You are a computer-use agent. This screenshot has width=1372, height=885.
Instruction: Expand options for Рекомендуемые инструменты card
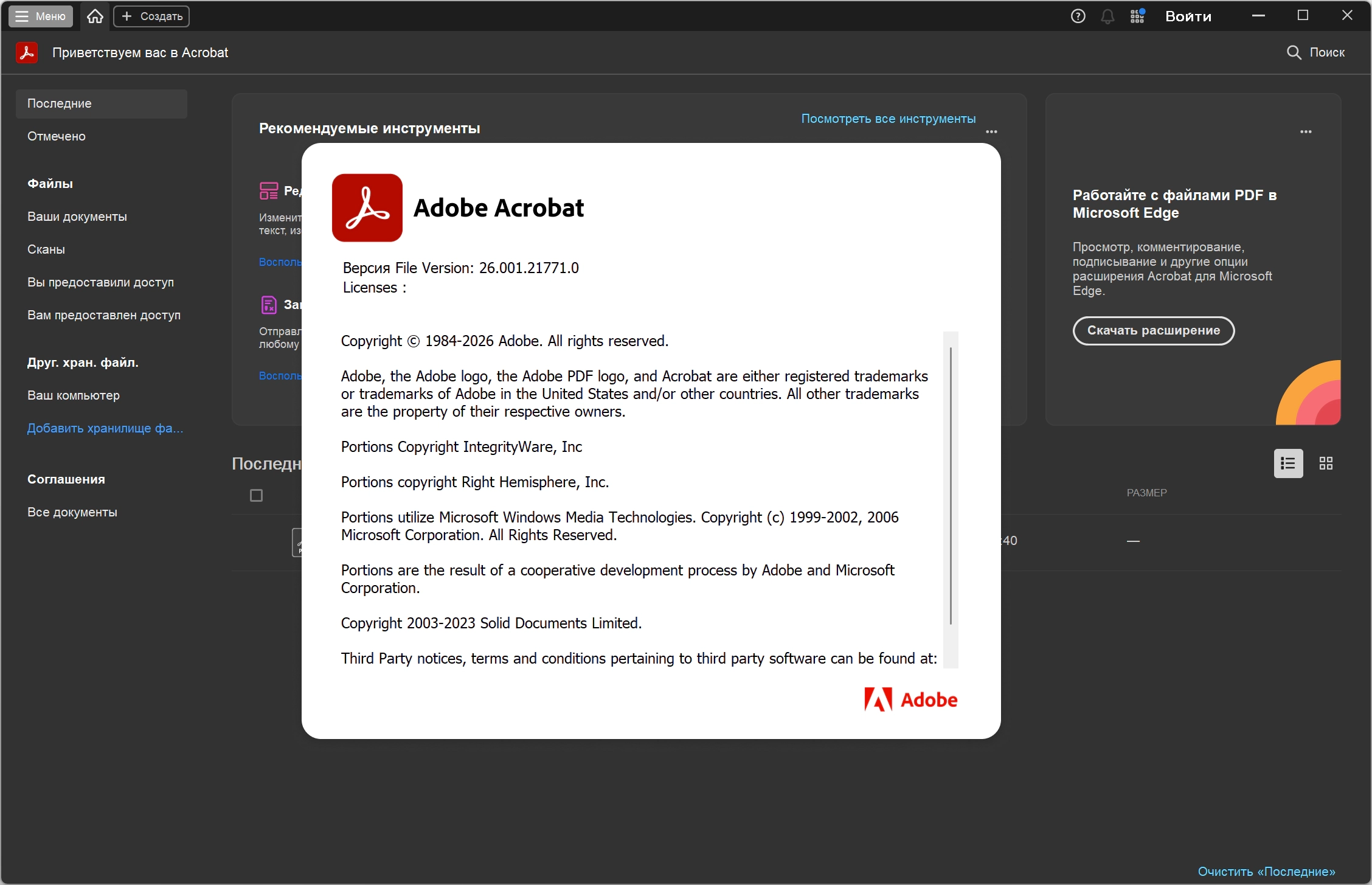[991, 131]
